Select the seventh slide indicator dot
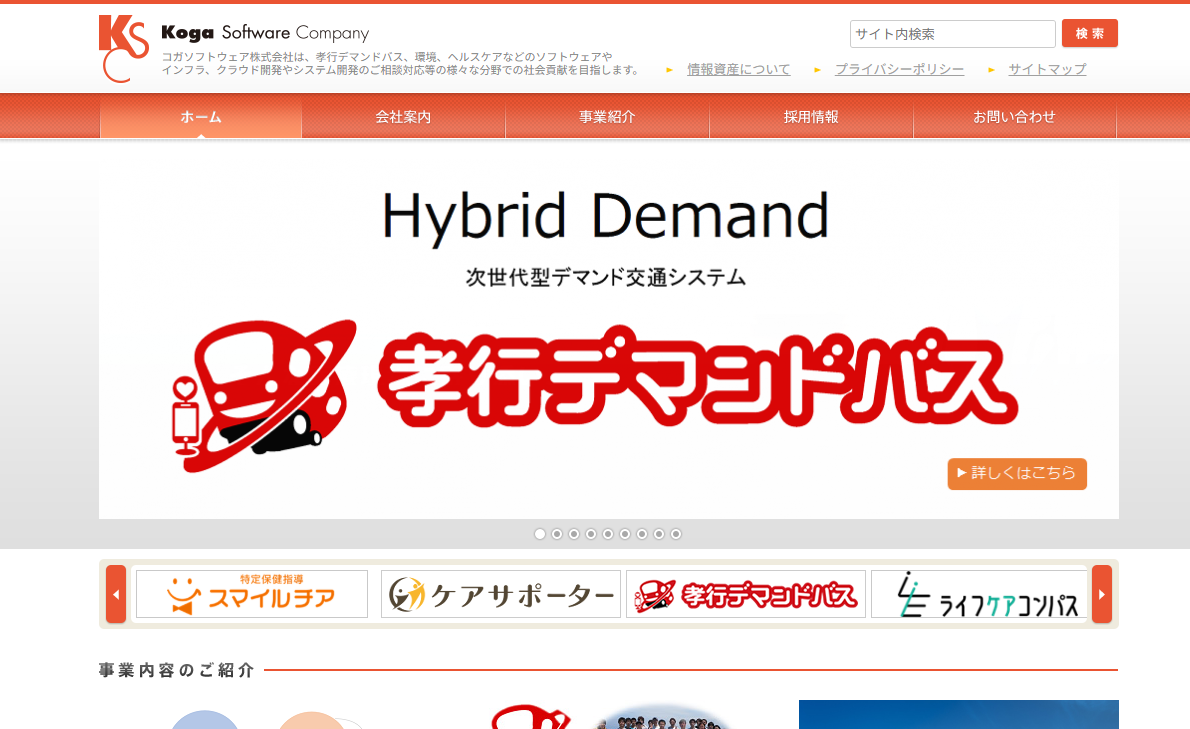The height and width of the screenshot is (729, 1190). 642,534
